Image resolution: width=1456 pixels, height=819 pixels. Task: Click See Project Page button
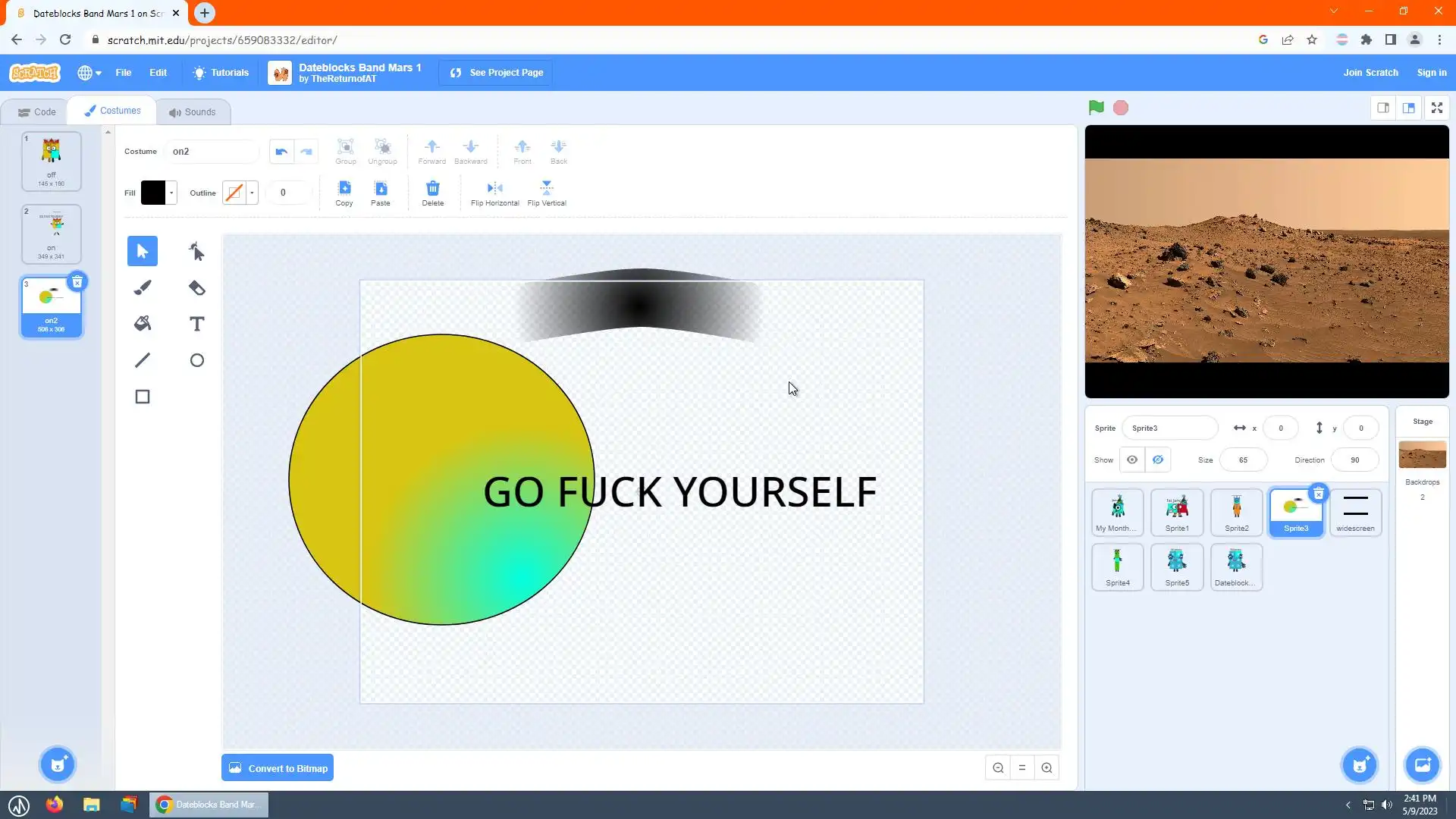496,73
